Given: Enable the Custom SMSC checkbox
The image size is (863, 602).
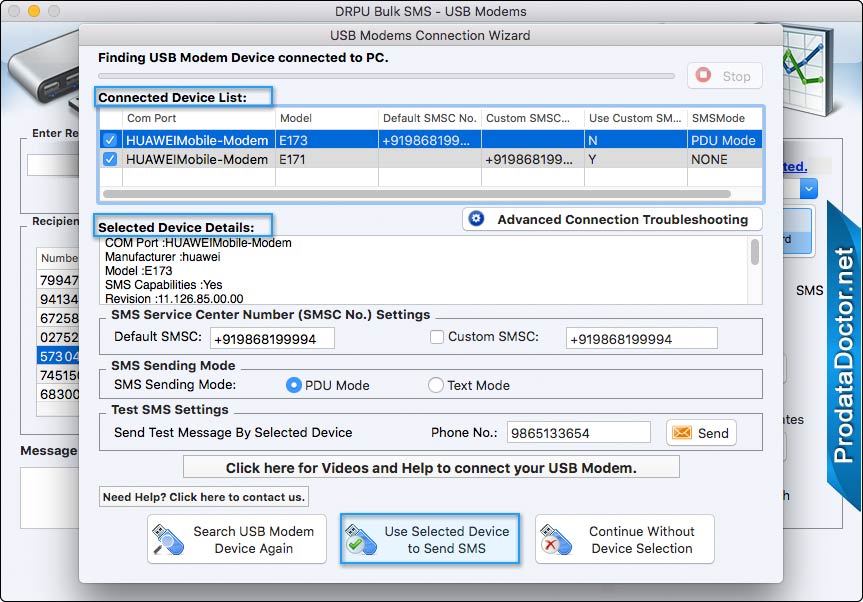Looking at the screenshot, I should click(x=436, y=337).
